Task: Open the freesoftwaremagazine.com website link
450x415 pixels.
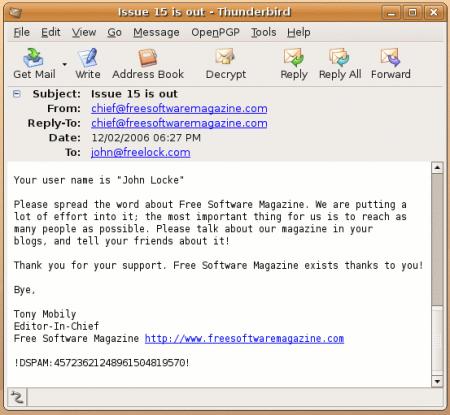Action: click(244, 338)
